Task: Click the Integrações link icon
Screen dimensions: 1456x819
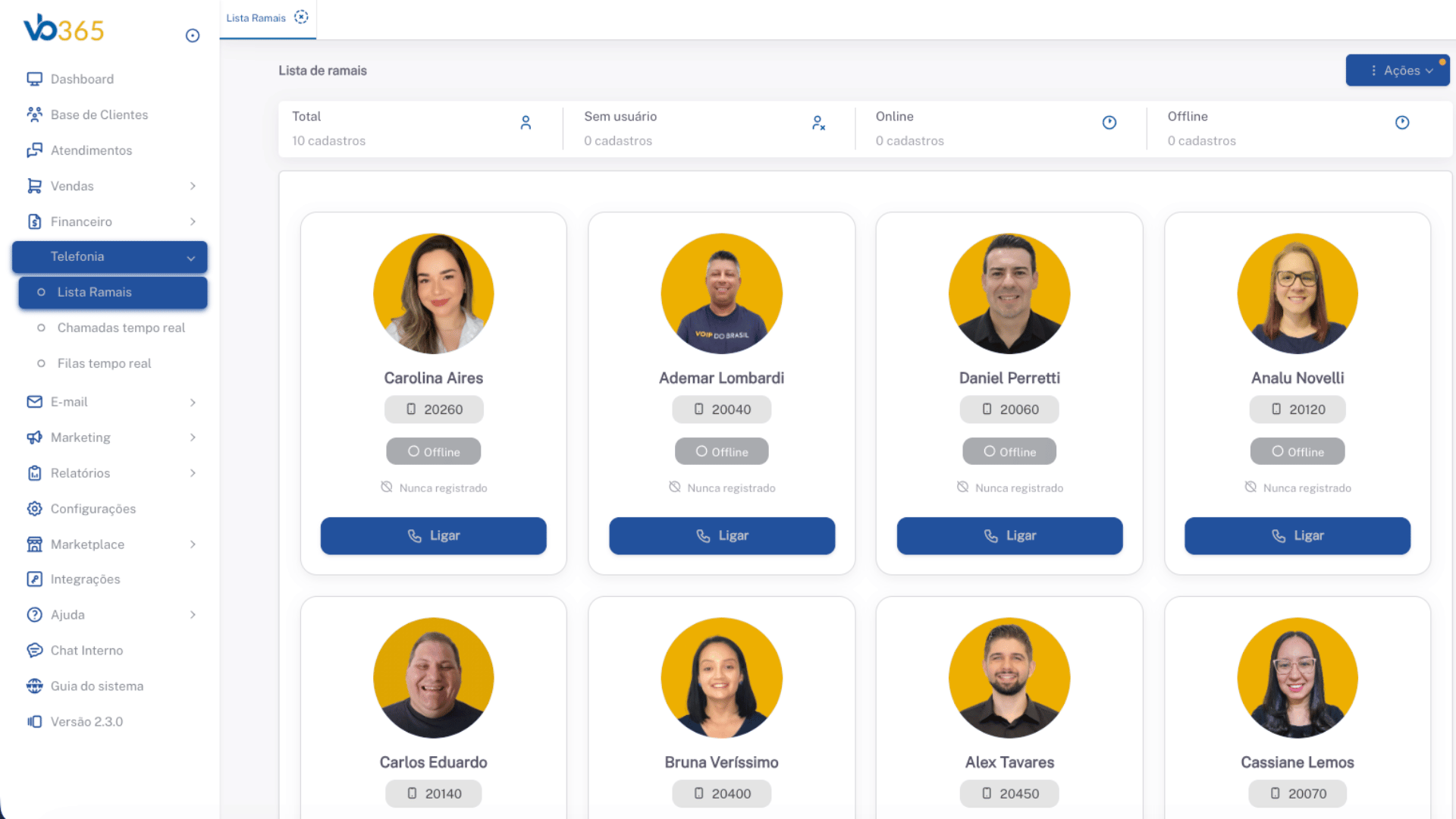Action: (34, 579)
